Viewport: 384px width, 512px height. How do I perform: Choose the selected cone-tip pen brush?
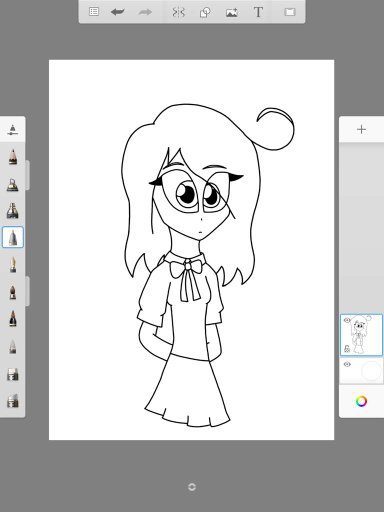coord(13,237)
